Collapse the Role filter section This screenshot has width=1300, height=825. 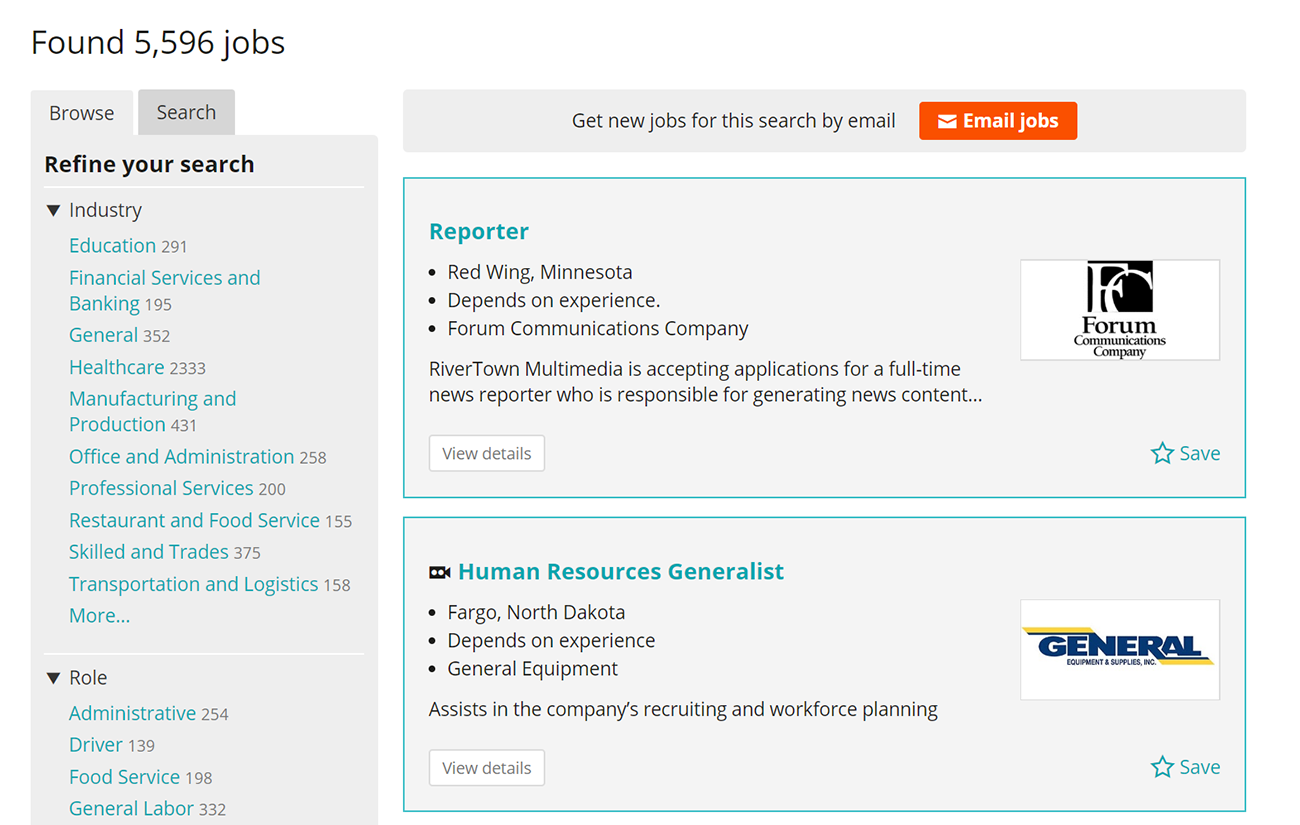(54, 678)
